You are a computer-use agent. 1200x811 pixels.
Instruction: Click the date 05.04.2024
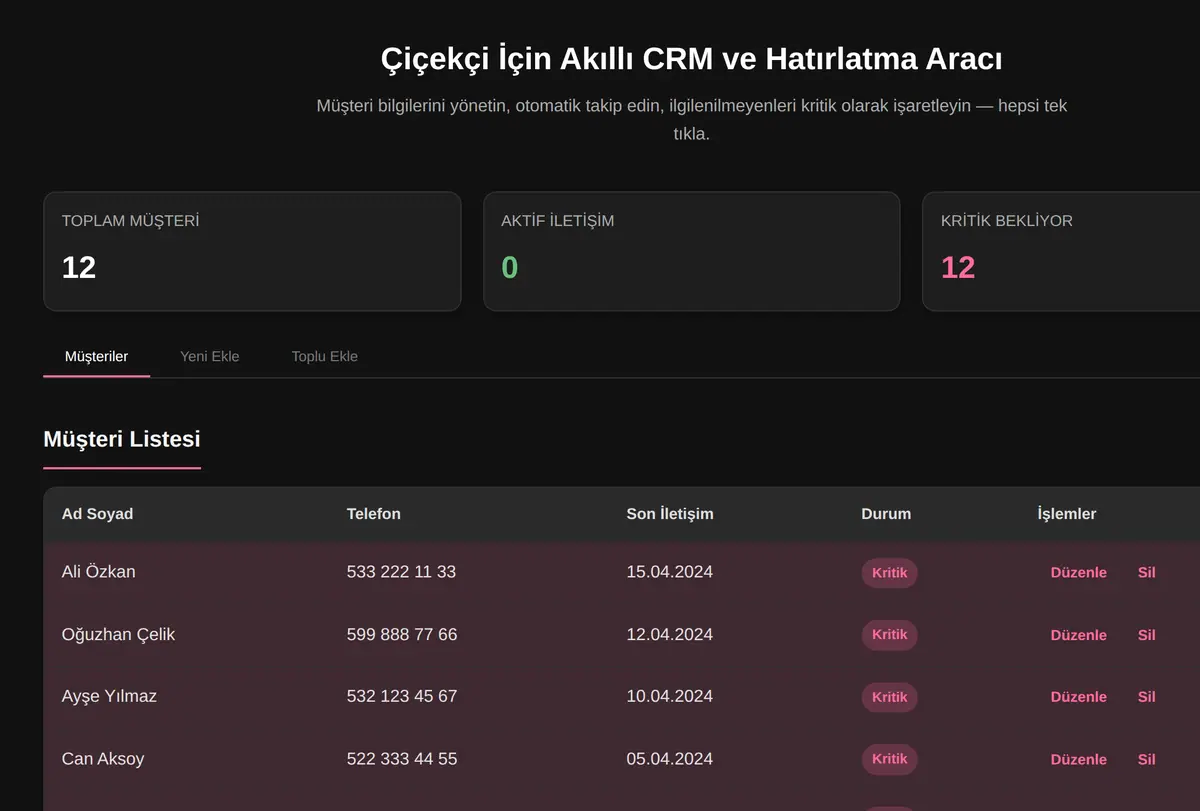point(670,759)
